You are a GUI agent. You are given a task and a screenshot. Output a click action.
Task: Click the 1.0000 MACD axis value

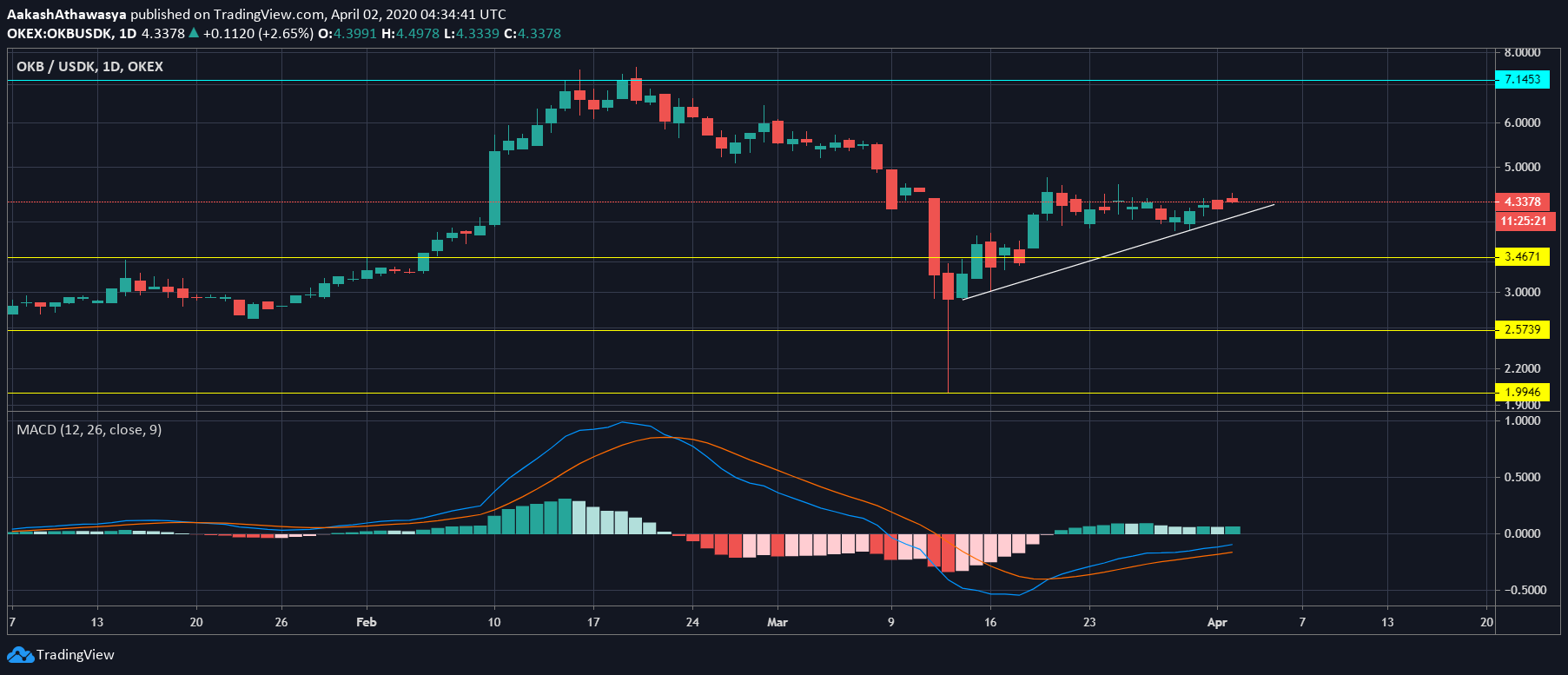[1522, 420]
